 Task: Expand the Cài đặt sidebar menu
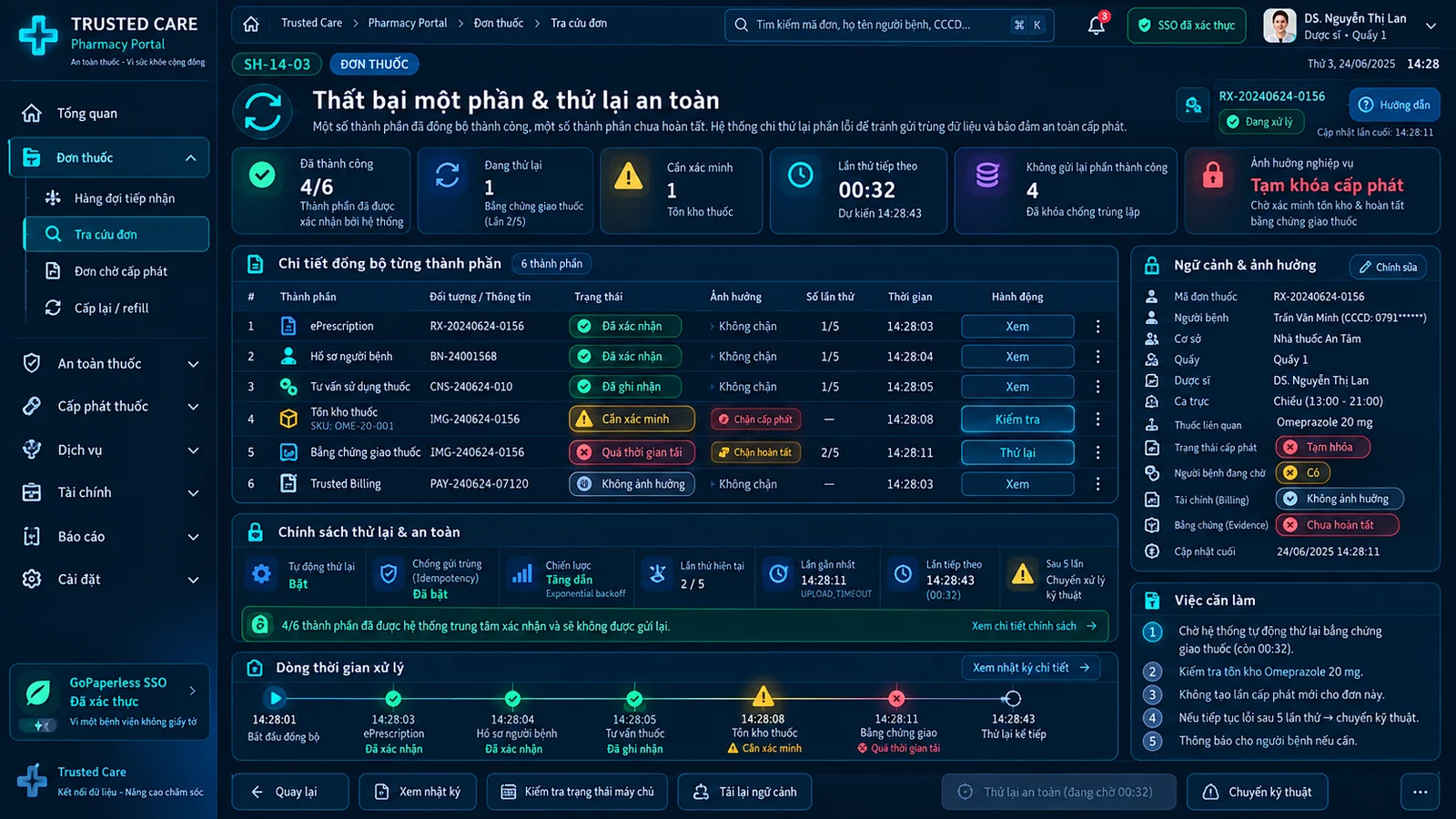pyautogui.click(x=193, y=580)
